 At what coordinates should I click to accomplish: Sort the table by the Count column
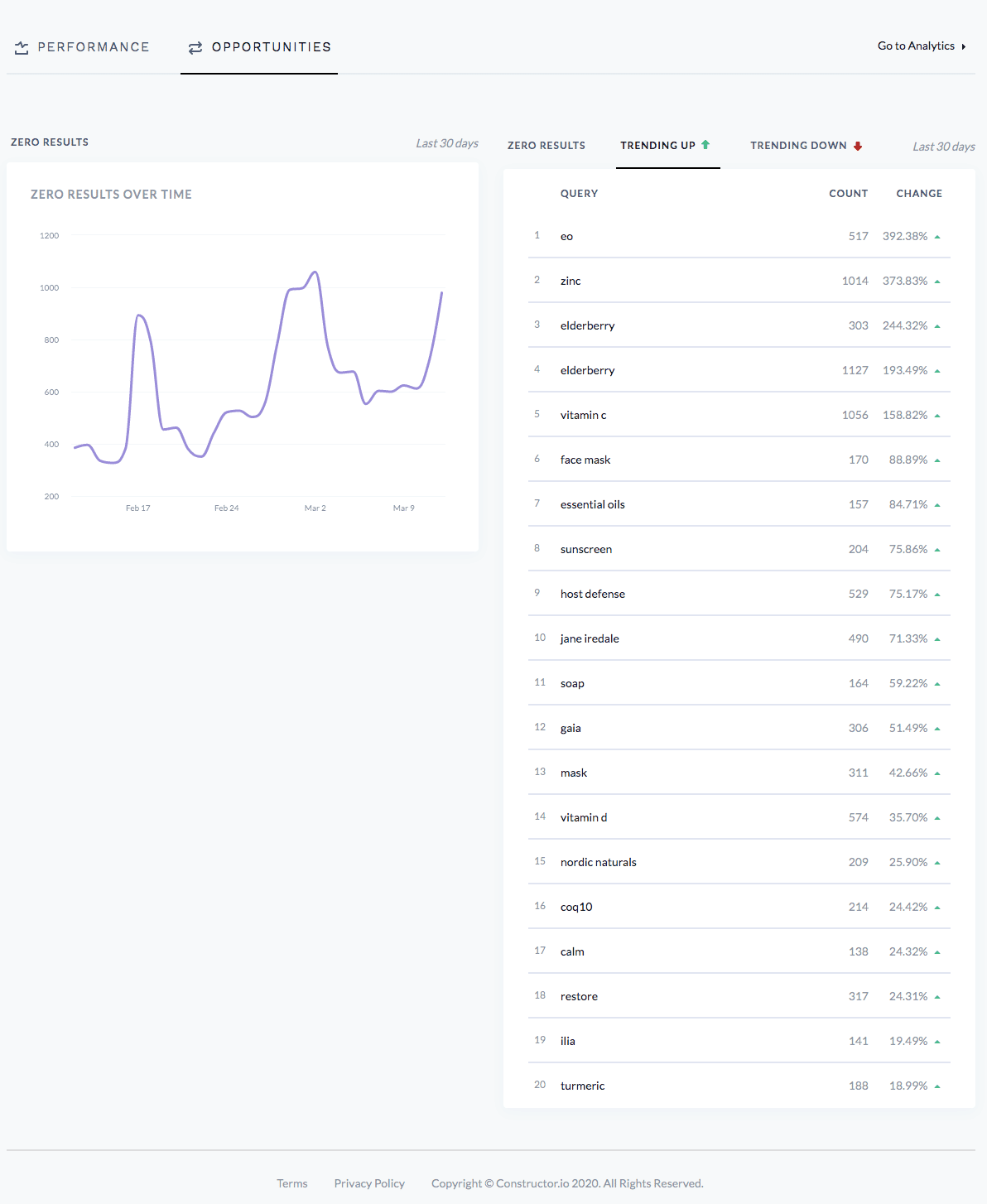point(848,193)
